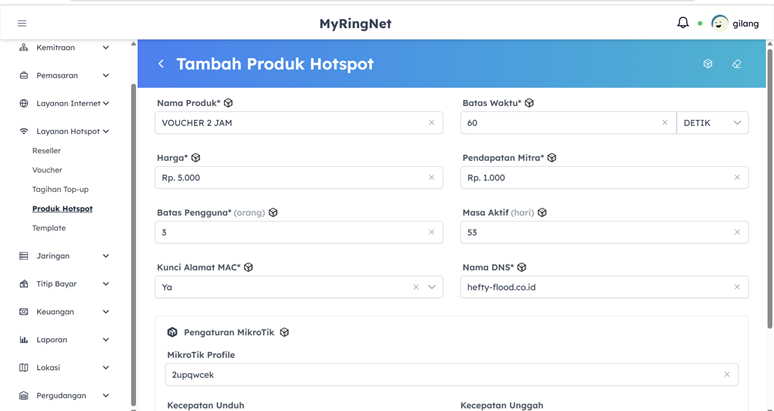Clear the MikroTik Profile field
The height and width of the screenshot is (411, 774).
coord(727,375)
